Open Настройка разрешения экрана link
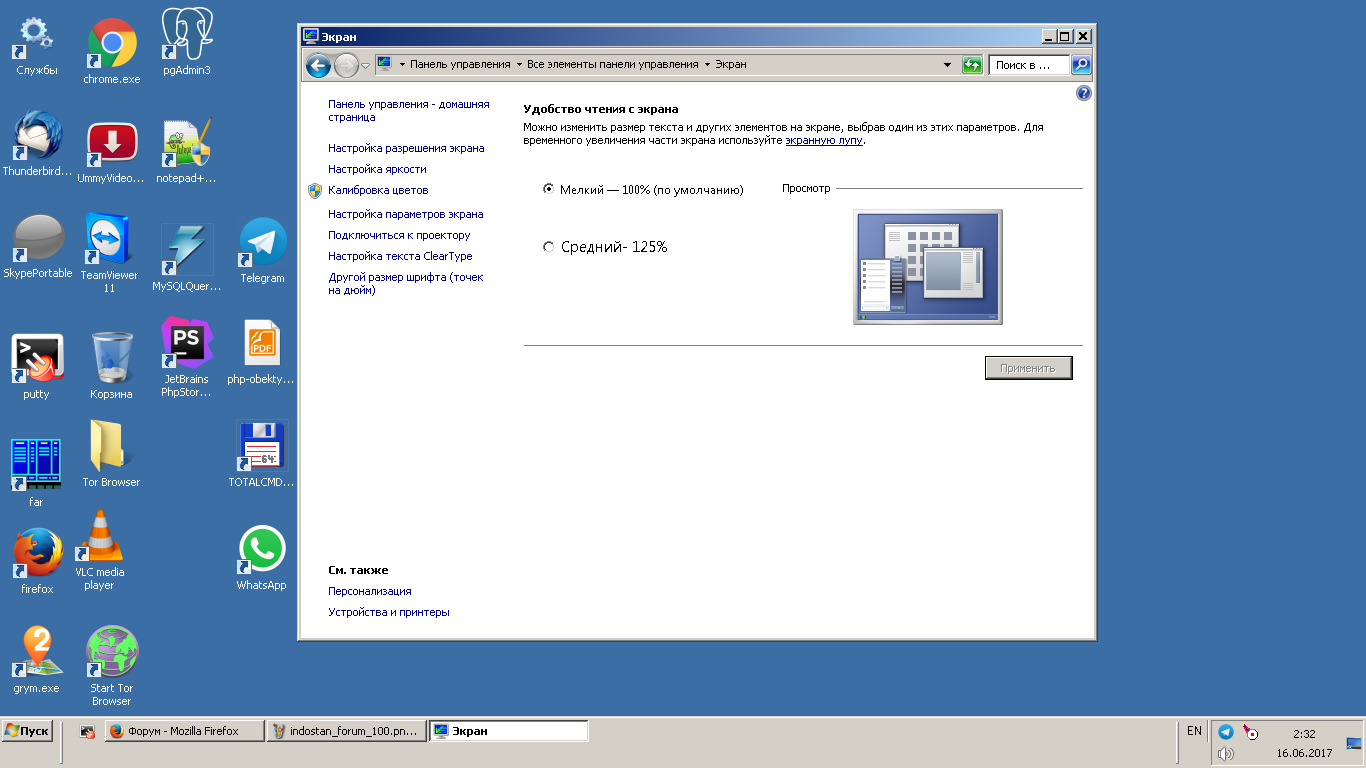The width and height of the screenshot is (1366, 768). click(406, 148)
